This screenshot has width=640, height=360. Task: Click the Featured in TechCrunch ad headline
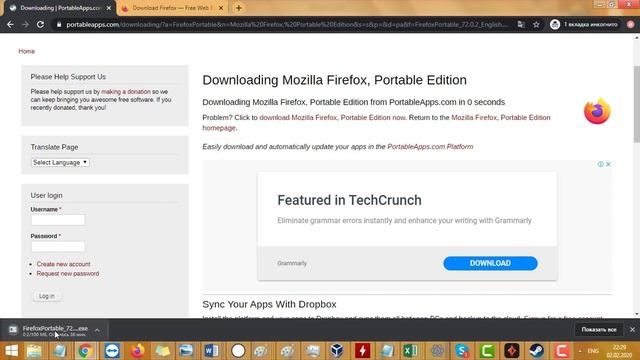(349, 200)
